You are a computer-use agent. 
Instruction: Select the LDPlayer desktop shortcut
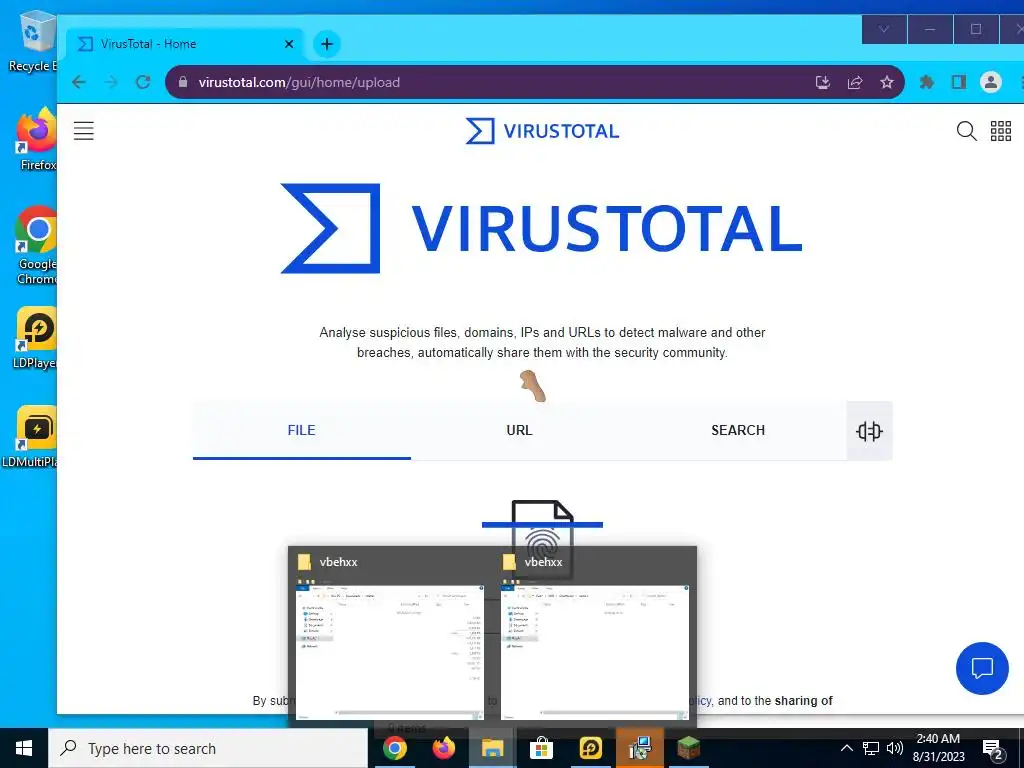(x=37, y=338)
